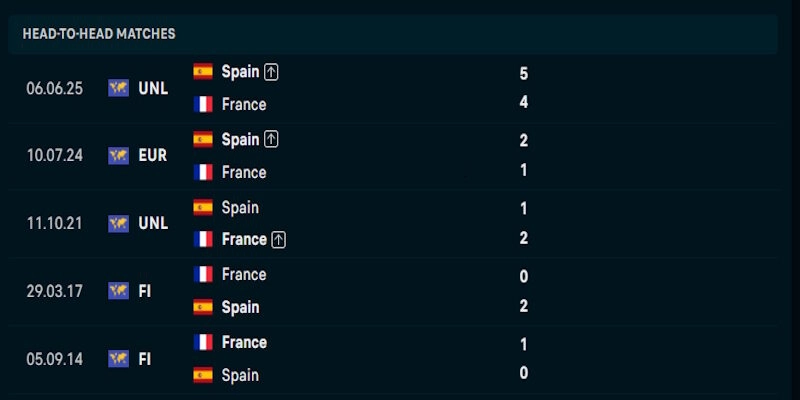This screenshot has height=400, width=800.
Task: Select France team name in 10.07.24 match
Action: coord(244,172)
